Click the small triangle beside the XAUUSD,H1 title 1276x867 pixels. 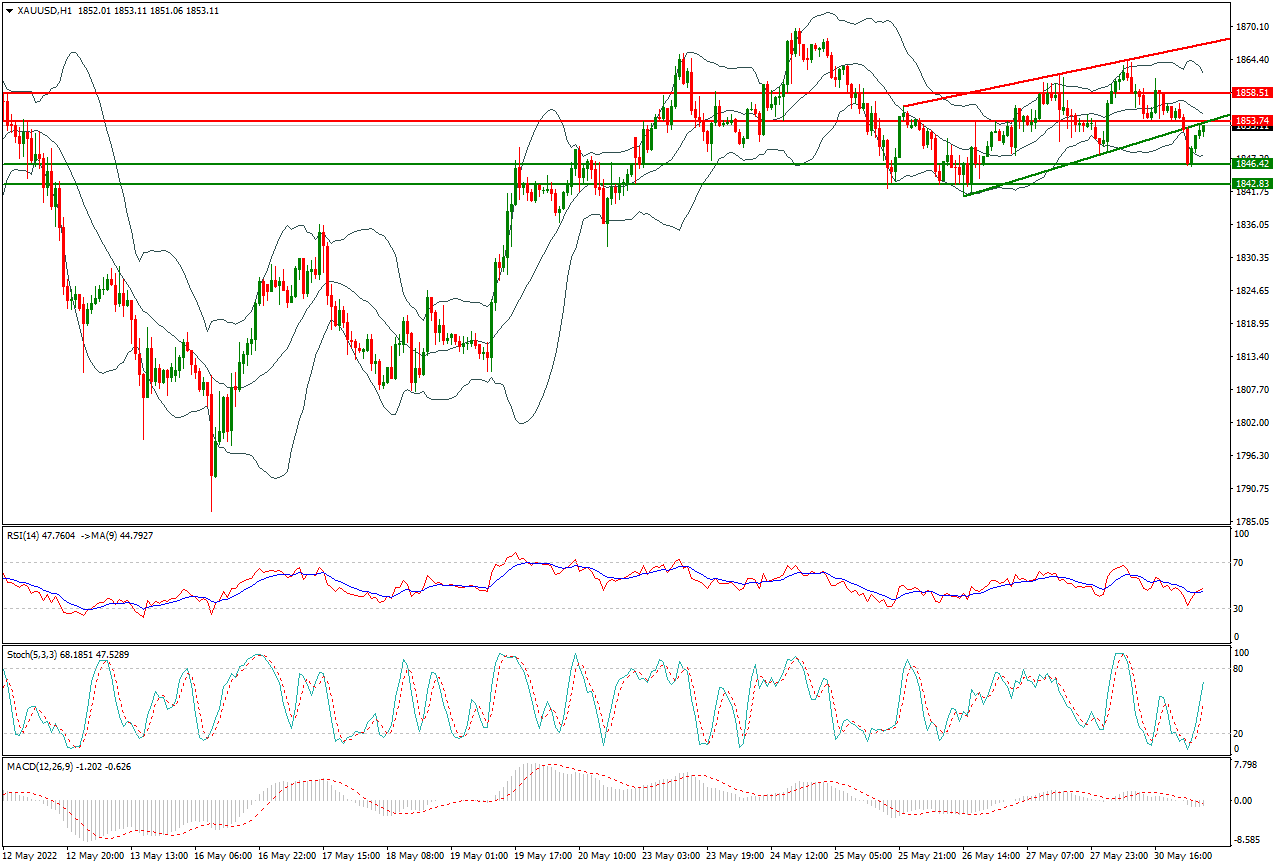click(8, 10)
